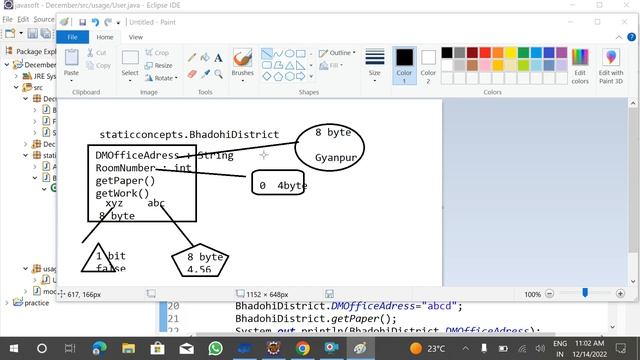Switch to the Paint View tab
640x360 pixels.
(x=136, y=37)
